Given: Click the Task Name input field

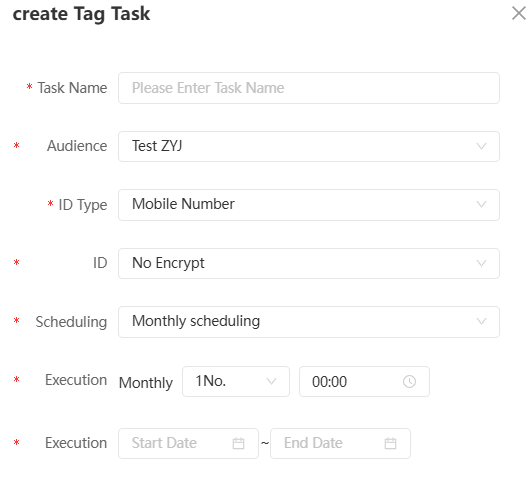Looking at the screenshot, I should 308,88.
